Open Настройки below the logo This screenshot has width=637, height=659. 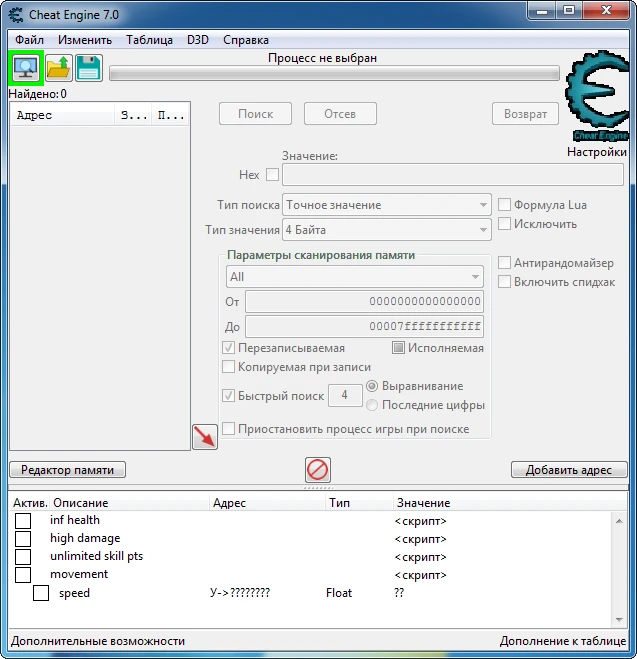click(597, 152)
